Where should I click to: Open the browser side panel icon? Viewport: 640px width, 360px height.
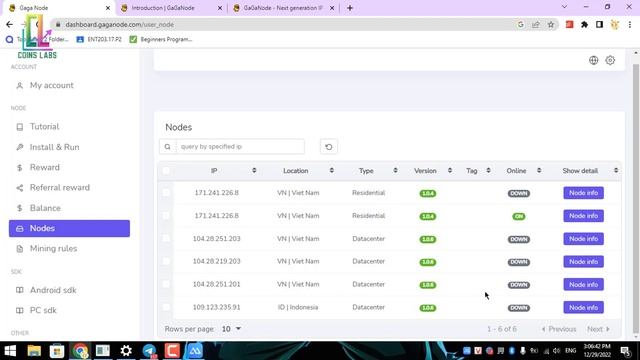point(599,25)
